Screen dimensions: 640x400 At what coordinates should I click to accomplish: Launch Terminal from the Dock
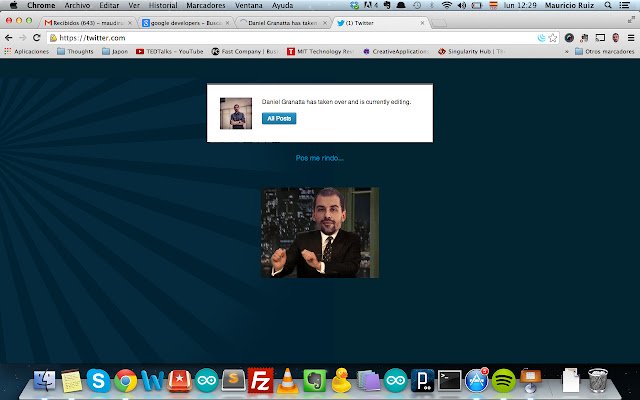450,380
